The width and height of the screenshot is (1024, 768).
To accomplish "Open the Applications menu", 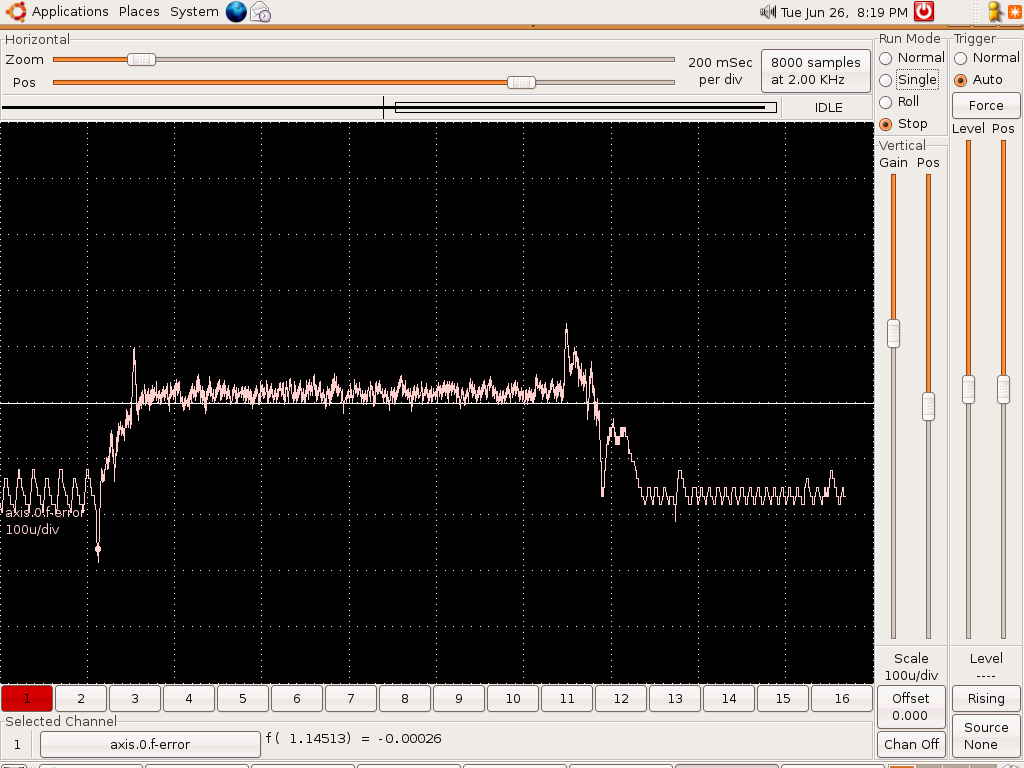I will tap(70, 12).
